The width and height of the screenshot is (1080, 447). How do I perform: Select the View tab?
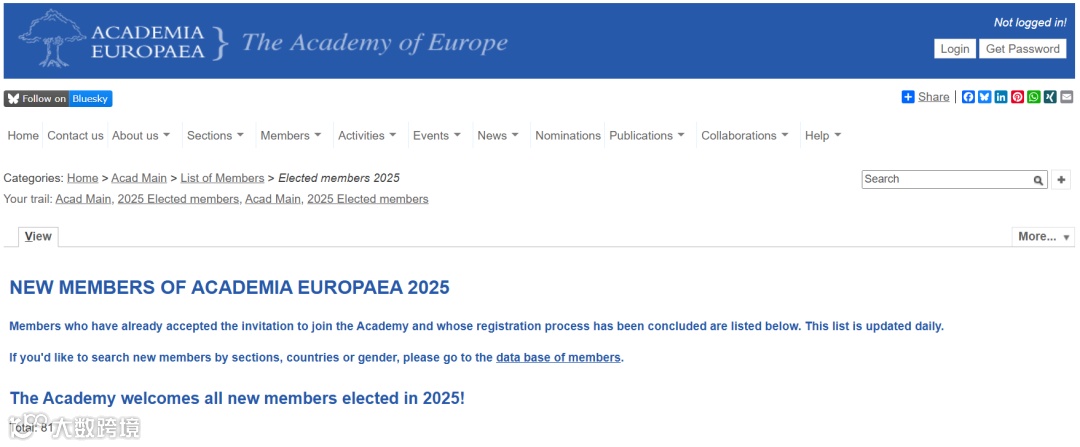[x=38, y=237]
